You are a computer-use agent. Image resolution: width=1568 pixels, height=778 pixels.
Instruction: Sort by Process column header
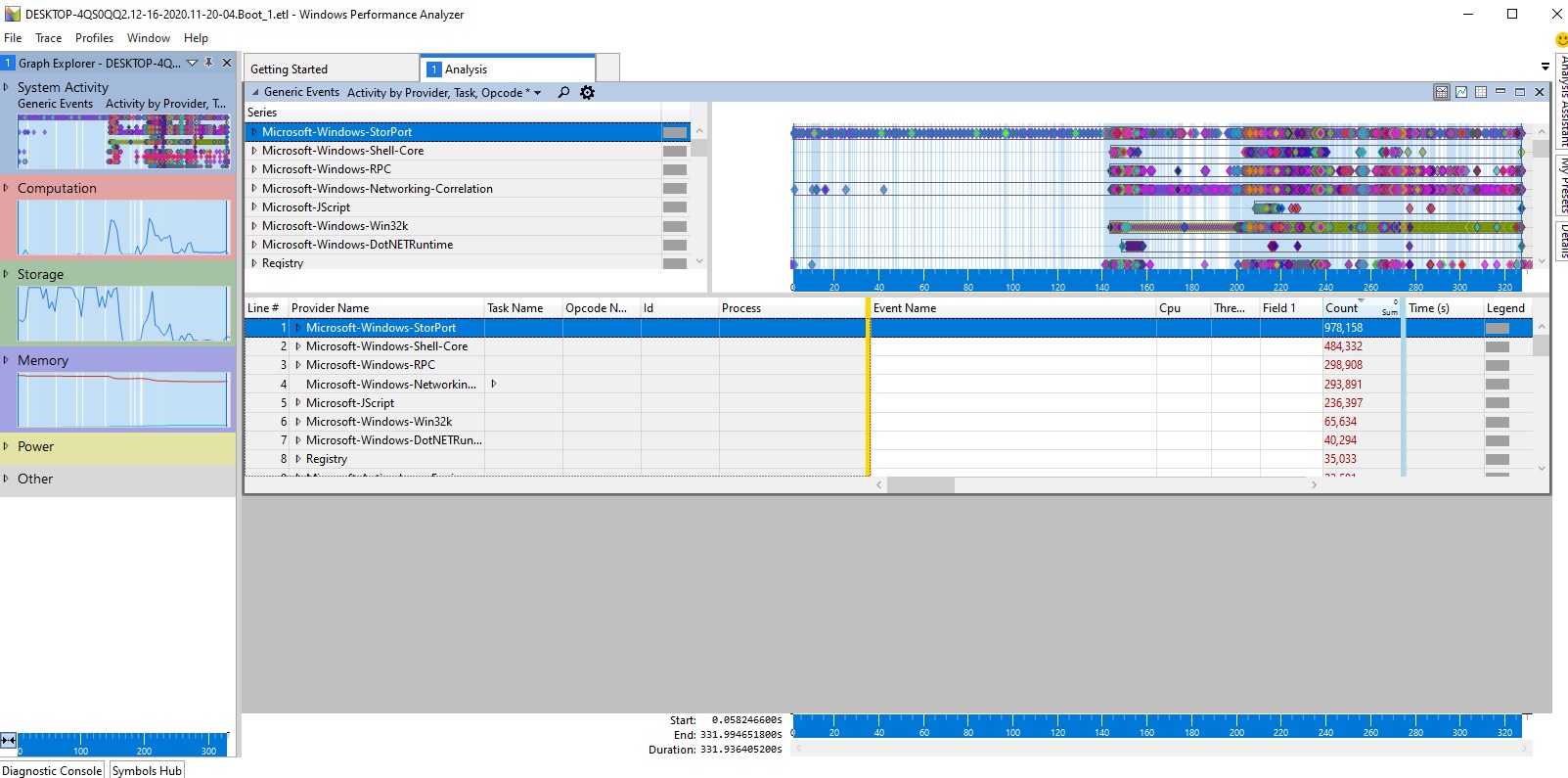pos(792,307)
